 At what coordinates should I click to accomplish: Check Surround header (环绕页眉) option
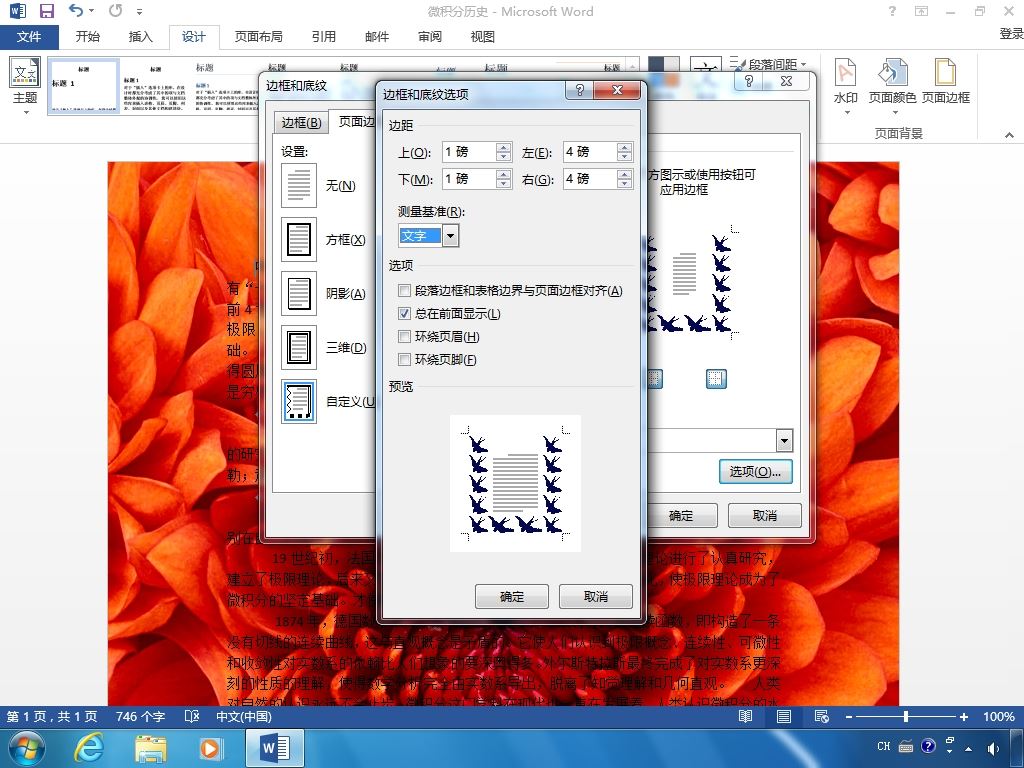click(404, 336)
